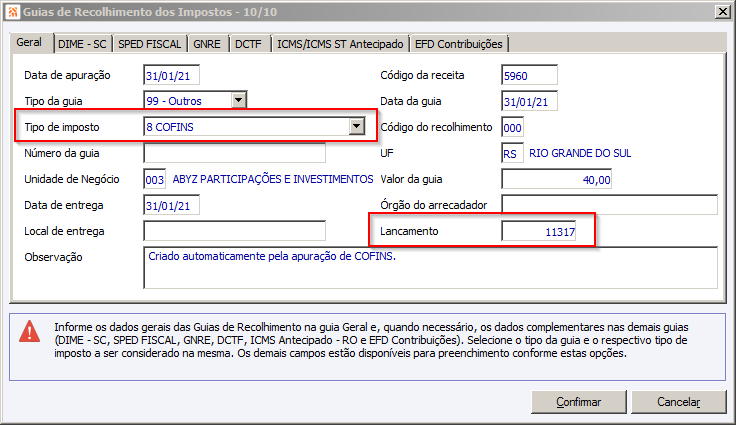
Task: Click the Cancelar button
Action: (678, 402)
